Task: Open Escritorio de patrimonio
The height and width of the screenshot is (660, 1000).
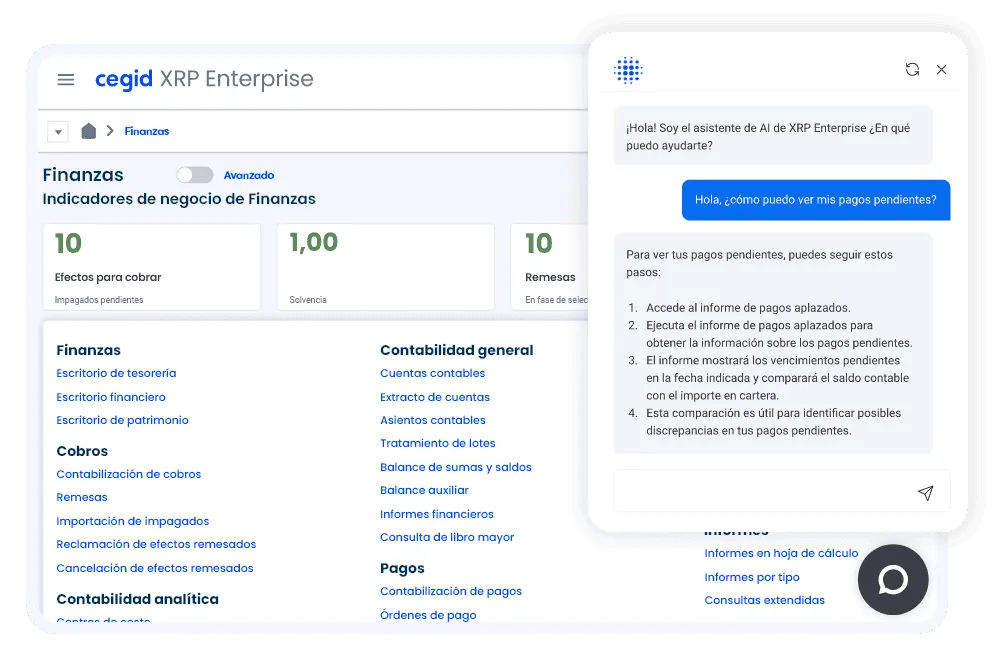Action: (x=122, y=420)
